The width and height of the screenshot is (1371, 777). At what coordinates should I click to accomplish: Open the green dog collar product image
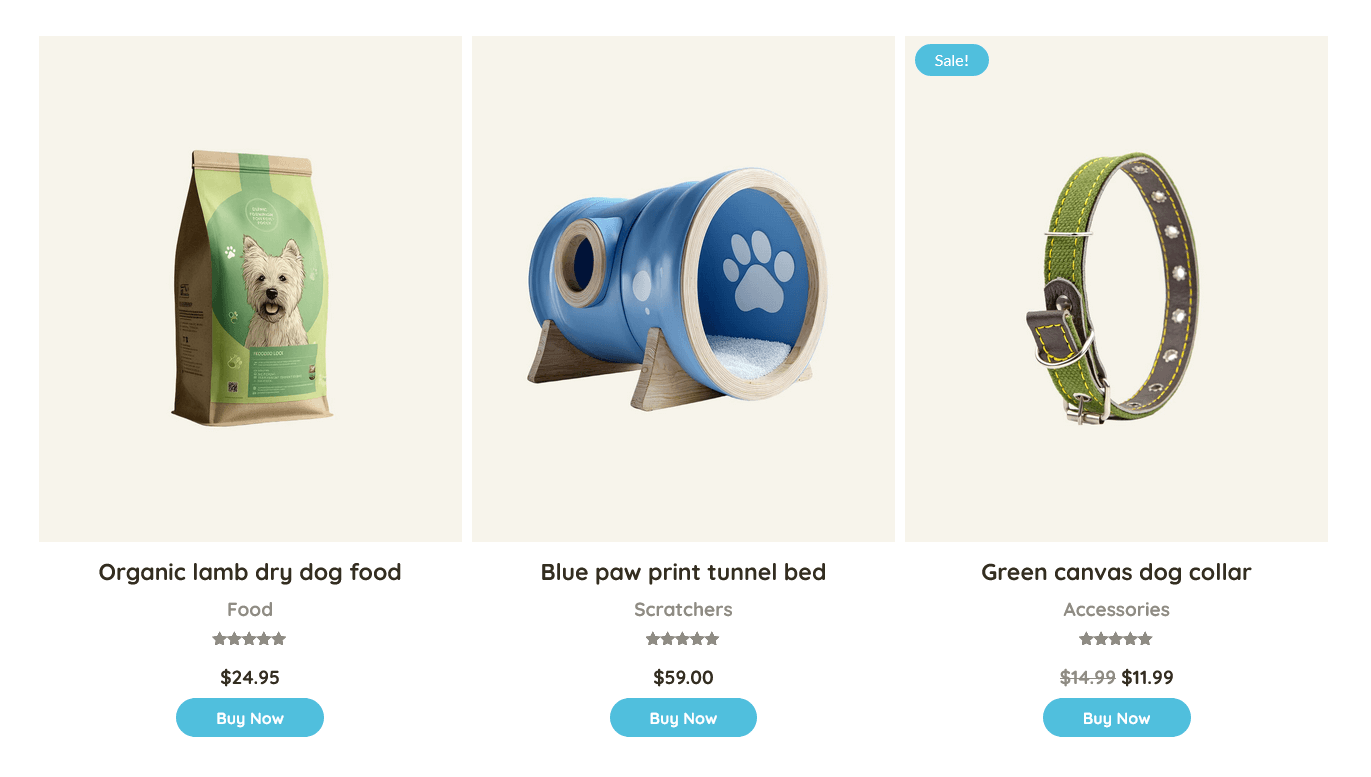[x=1116, y=289]
